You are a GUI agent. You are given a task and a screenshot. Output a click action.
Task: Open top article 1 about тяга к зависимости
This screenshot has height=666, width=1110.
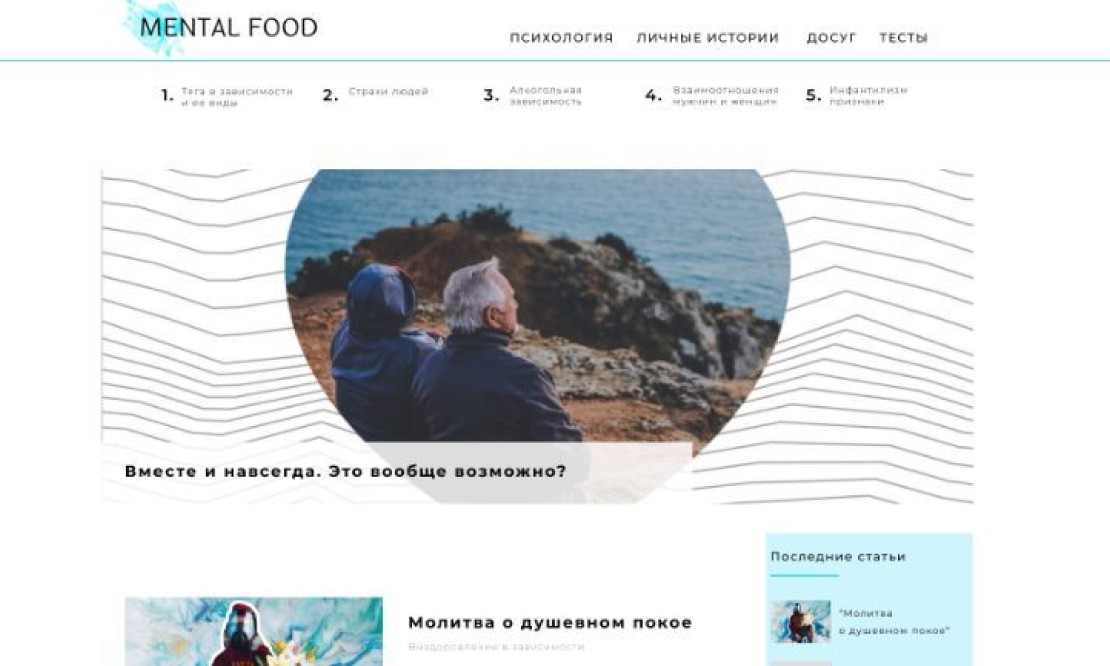(x=236, y=97)
